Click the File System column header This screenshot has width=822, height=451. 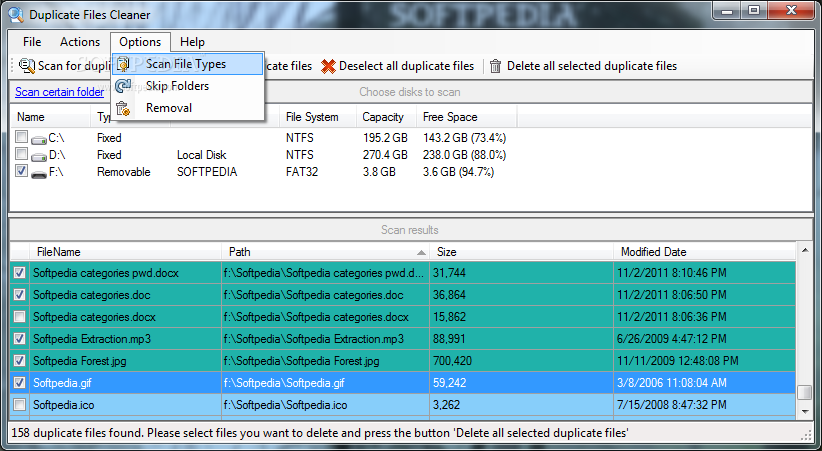click(x=318, y=117)
